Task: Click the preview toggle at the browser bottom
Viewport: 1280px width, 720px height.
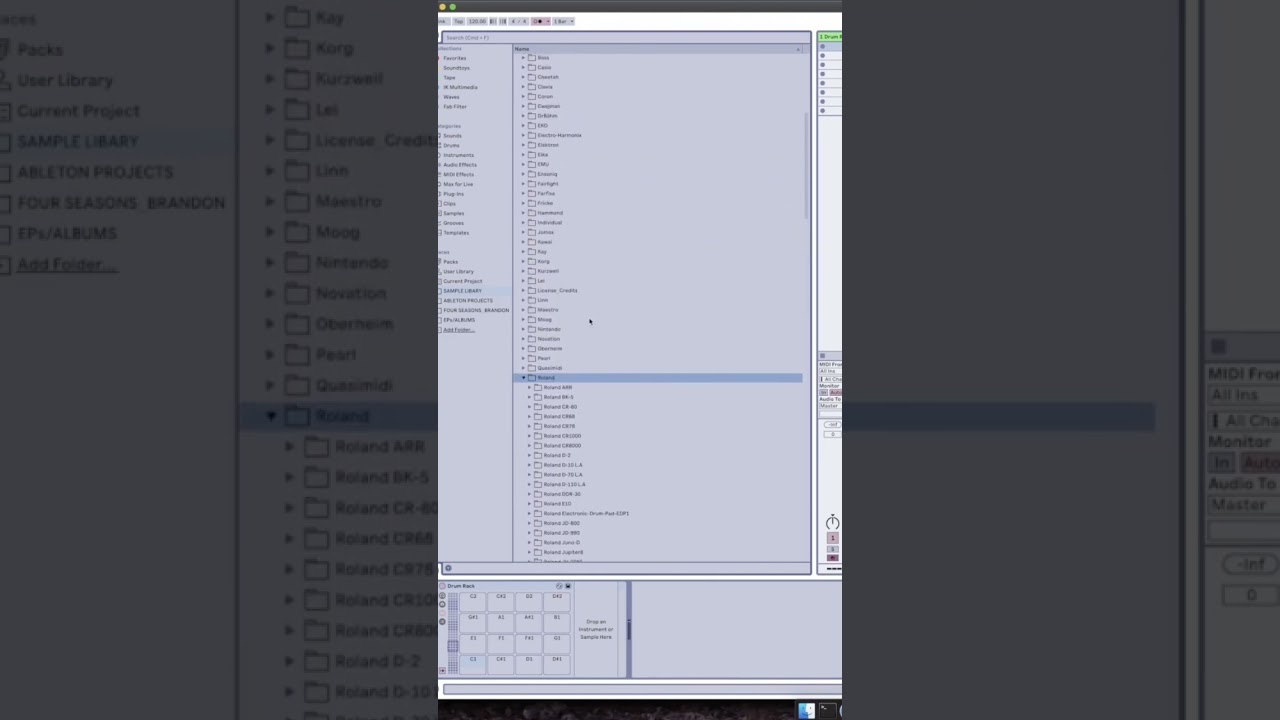Action: pos(448,568)
